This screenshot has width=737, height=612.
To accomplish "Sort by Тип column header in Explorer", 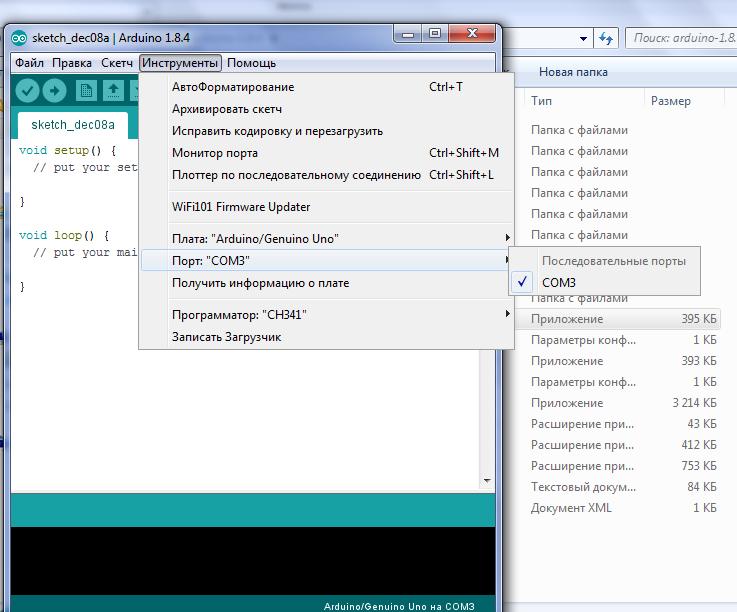I will coord(585,101).
